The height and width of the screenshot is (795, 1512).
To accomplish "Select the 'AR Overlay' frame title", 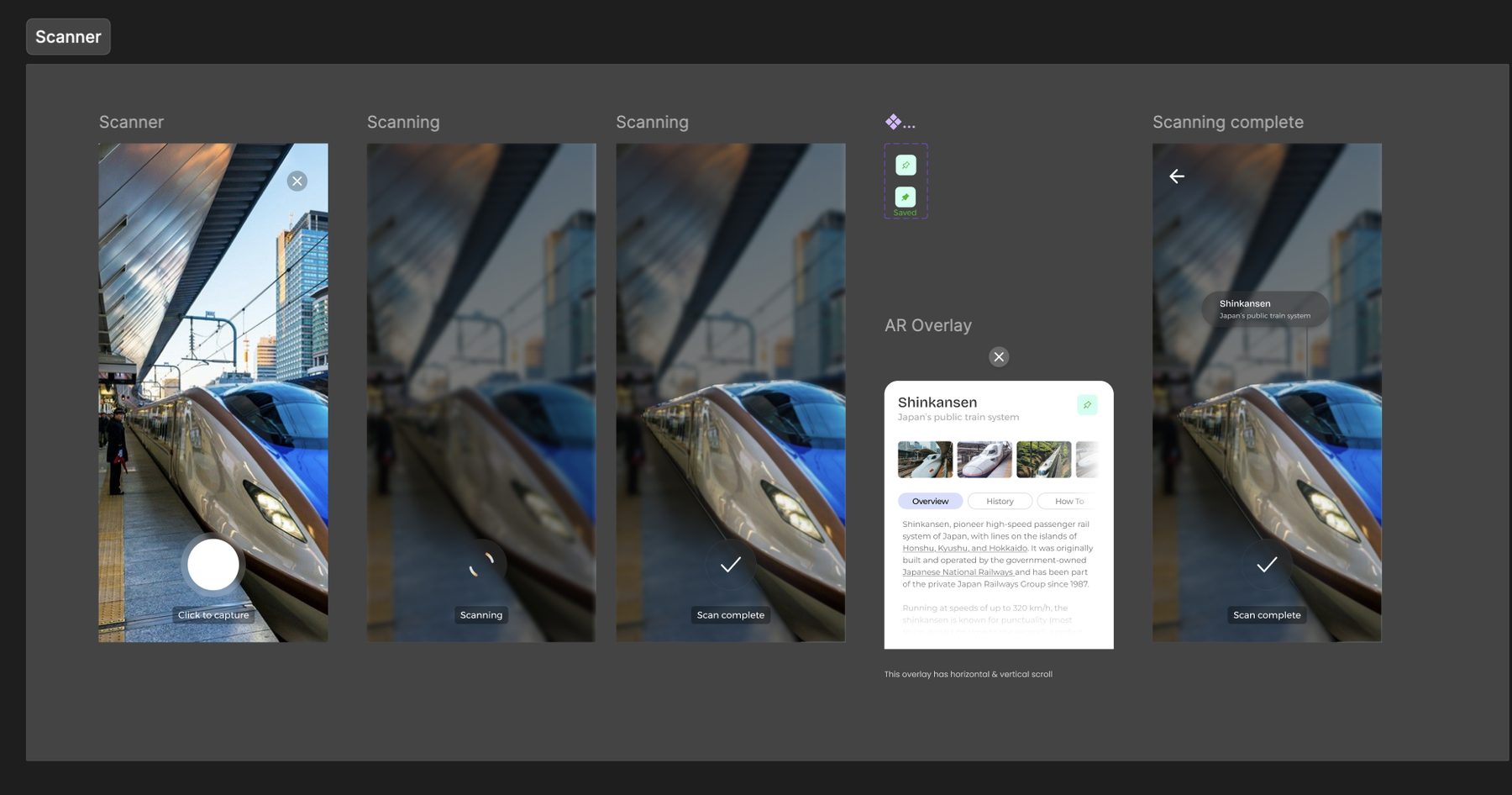I will [x=928, y=326].
